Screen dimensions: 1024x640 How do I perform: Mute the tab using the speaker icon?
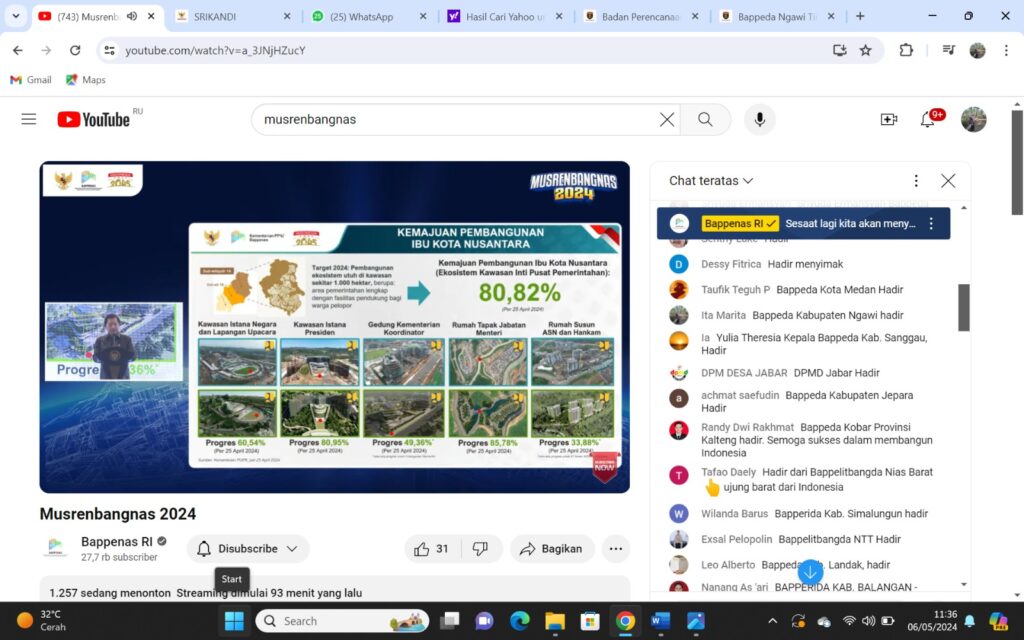click(132, 16)
